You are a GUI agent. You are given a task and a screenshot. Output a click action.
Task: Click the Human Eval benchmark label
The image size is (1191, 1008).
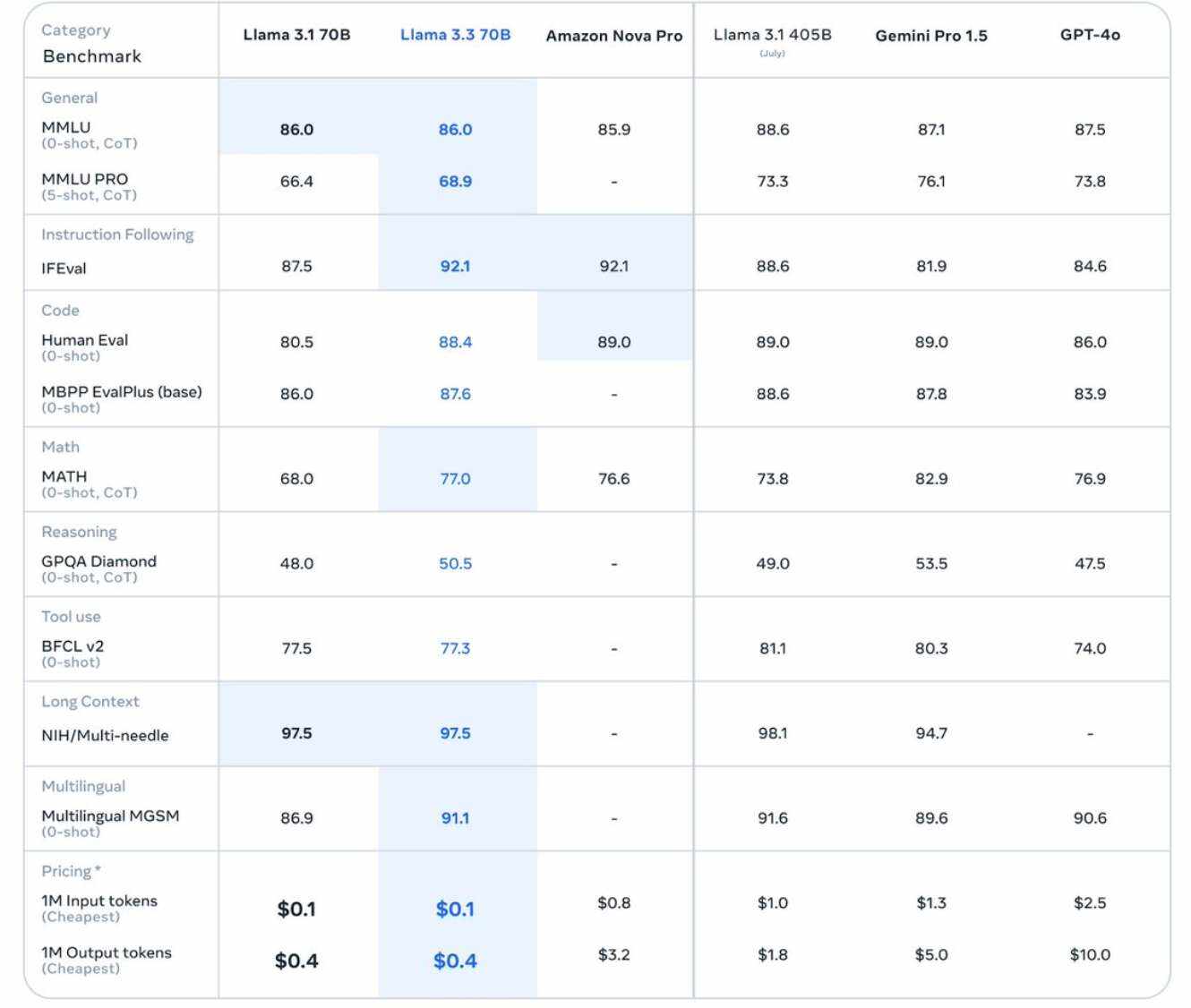click(x=85, y=340)
